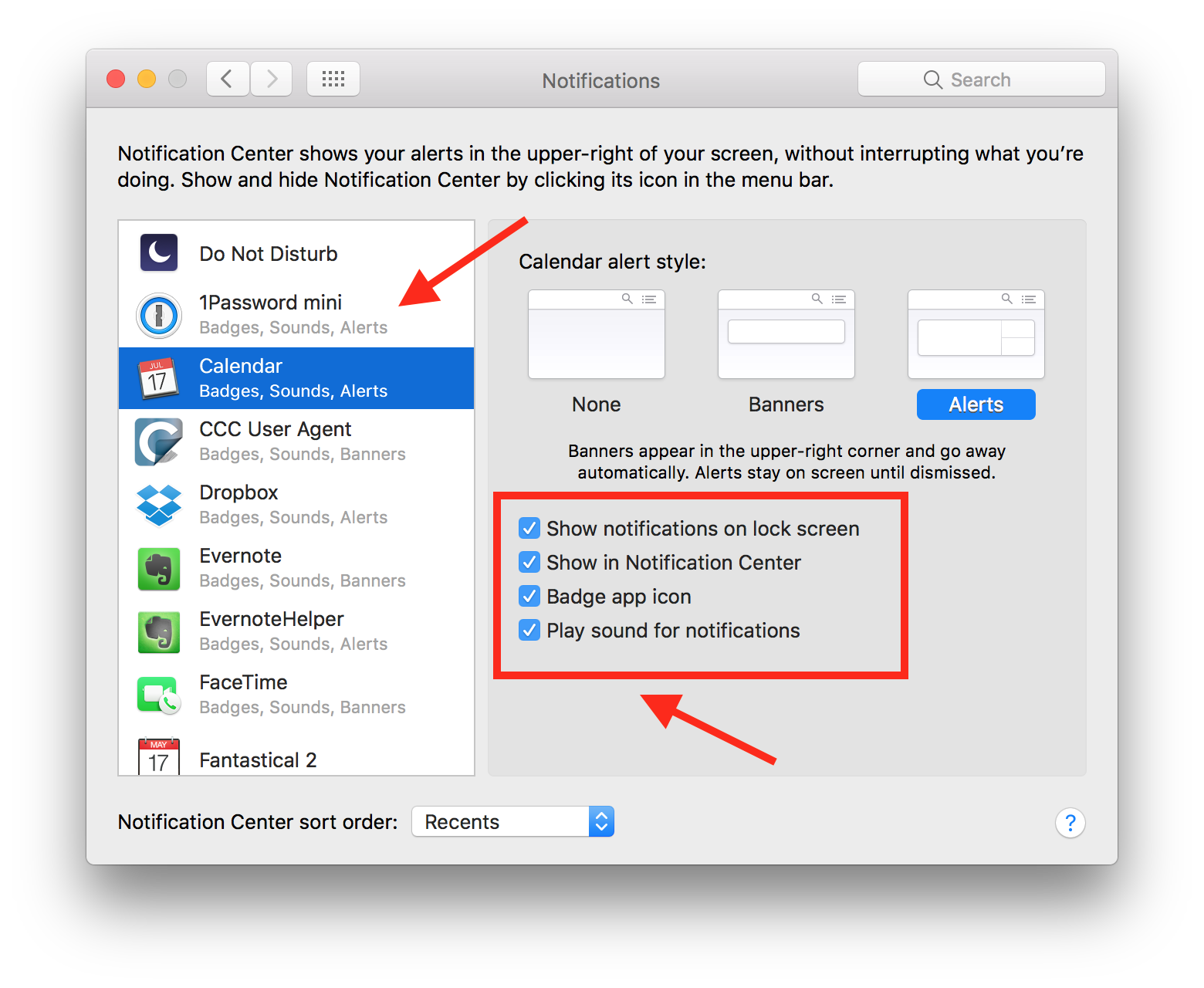Click into the Search field
The width and height of the screenshot is (1204, 988).
[982, 79]
